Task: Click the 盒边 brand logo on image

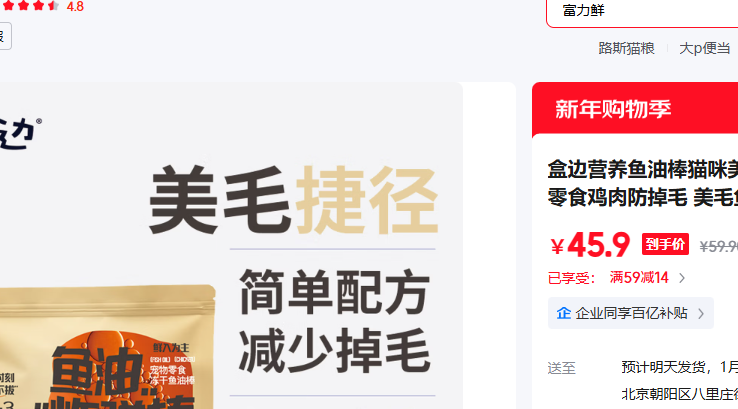Action: click(x=19, y=134)
